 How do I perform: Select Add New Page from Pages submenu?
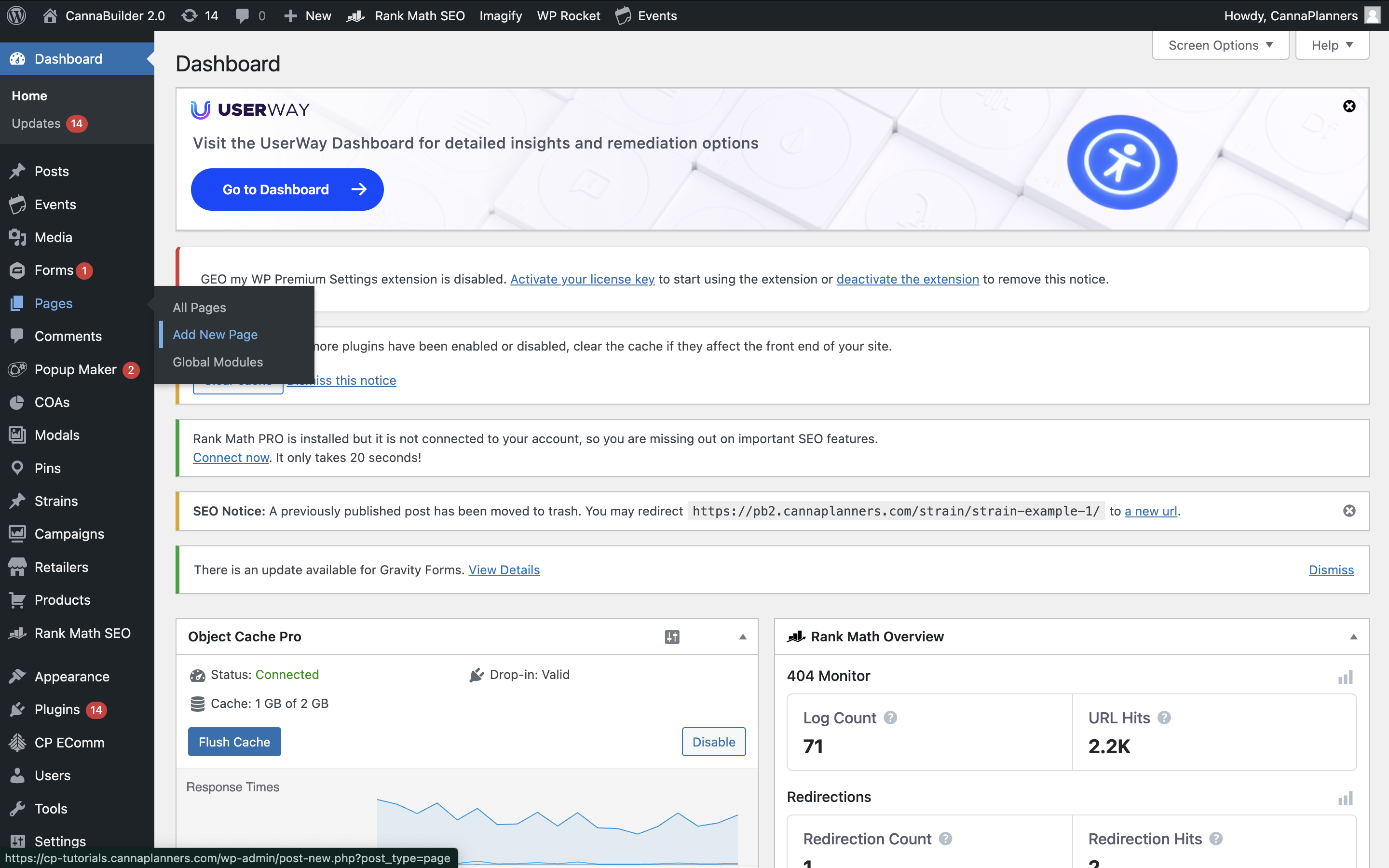pyautogui.click(x=215, y=335)
